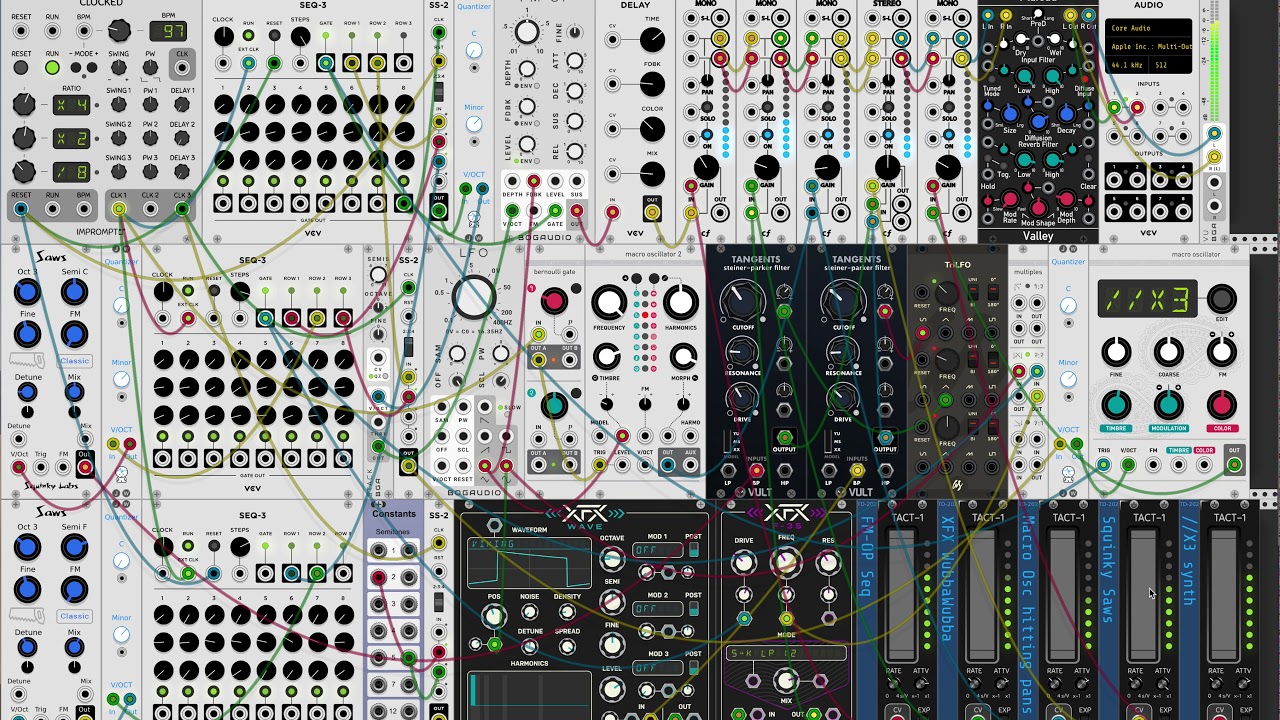Click input jack 2 on the Audio module
The height and width of the screenshot is (720, 1280).
tap(1138, 108)
